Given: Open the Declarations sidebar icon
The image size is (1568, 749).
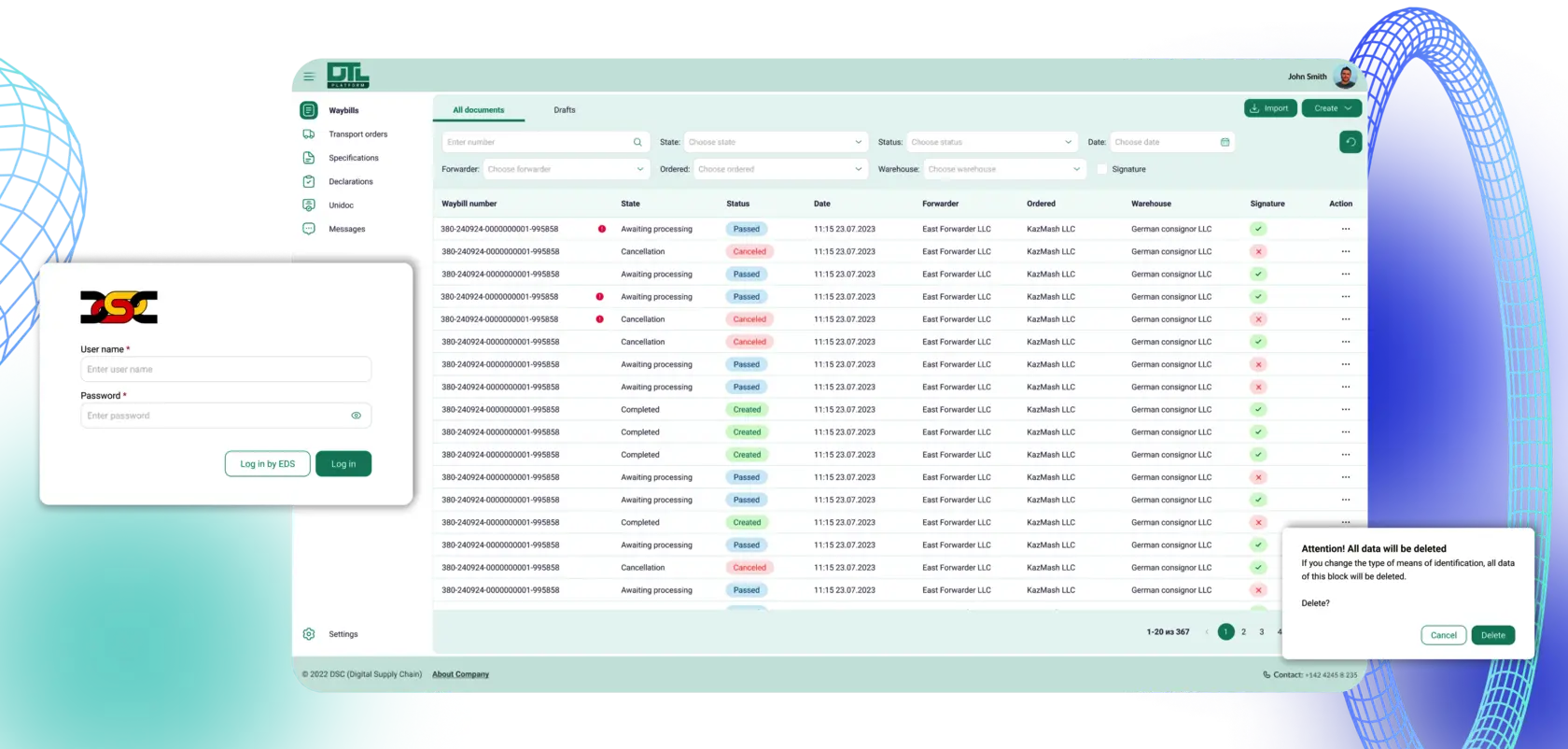Looking at the screenshot, I should 309,181.
